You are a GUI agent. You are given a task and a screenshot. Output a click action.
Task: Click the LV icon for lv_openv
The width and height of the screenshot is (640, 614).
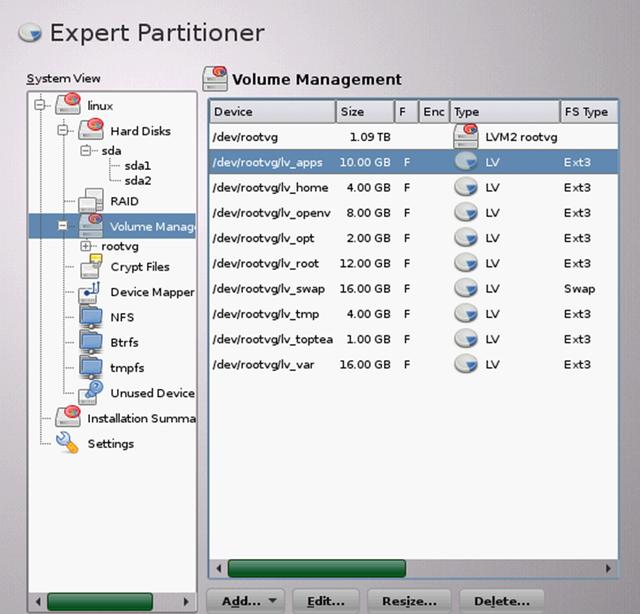click(466, 212)
